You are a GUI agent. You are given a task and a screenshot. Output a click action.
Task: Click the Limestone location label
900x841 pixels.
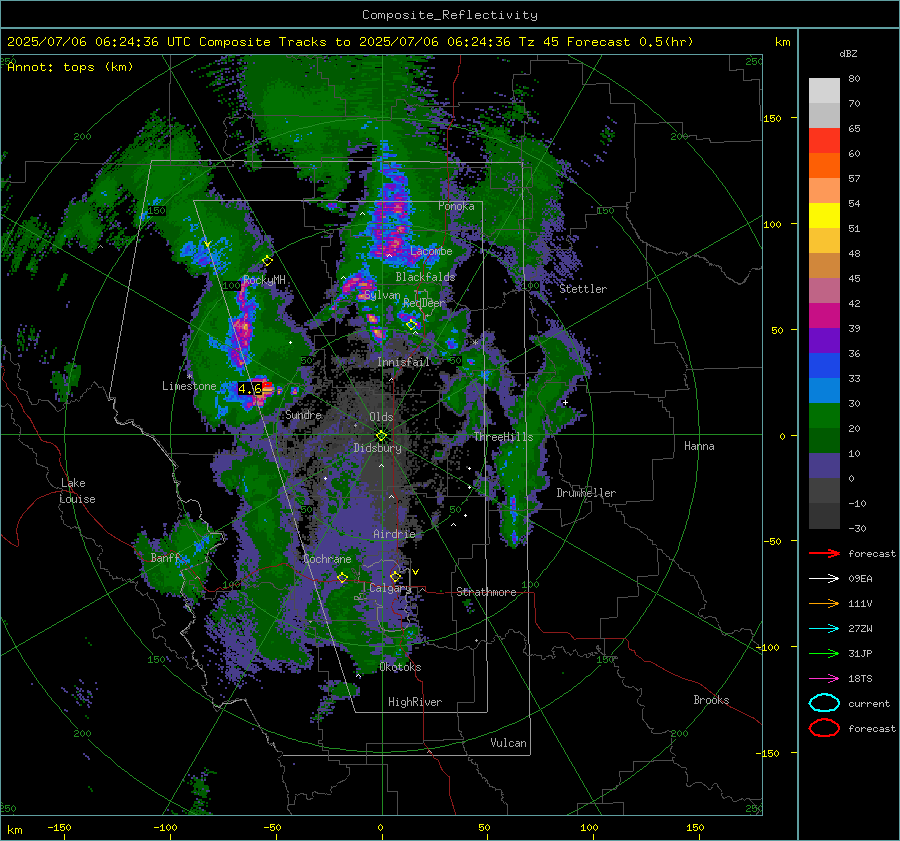(x=189, y=386)
